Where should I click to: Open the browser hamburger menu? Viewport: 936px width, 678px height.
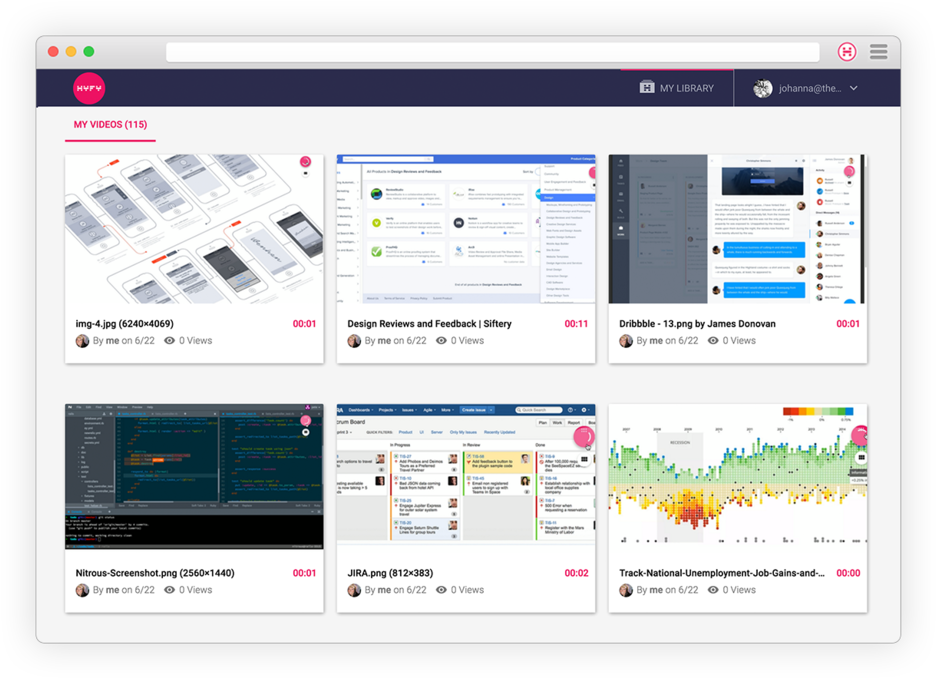(878, 52)
